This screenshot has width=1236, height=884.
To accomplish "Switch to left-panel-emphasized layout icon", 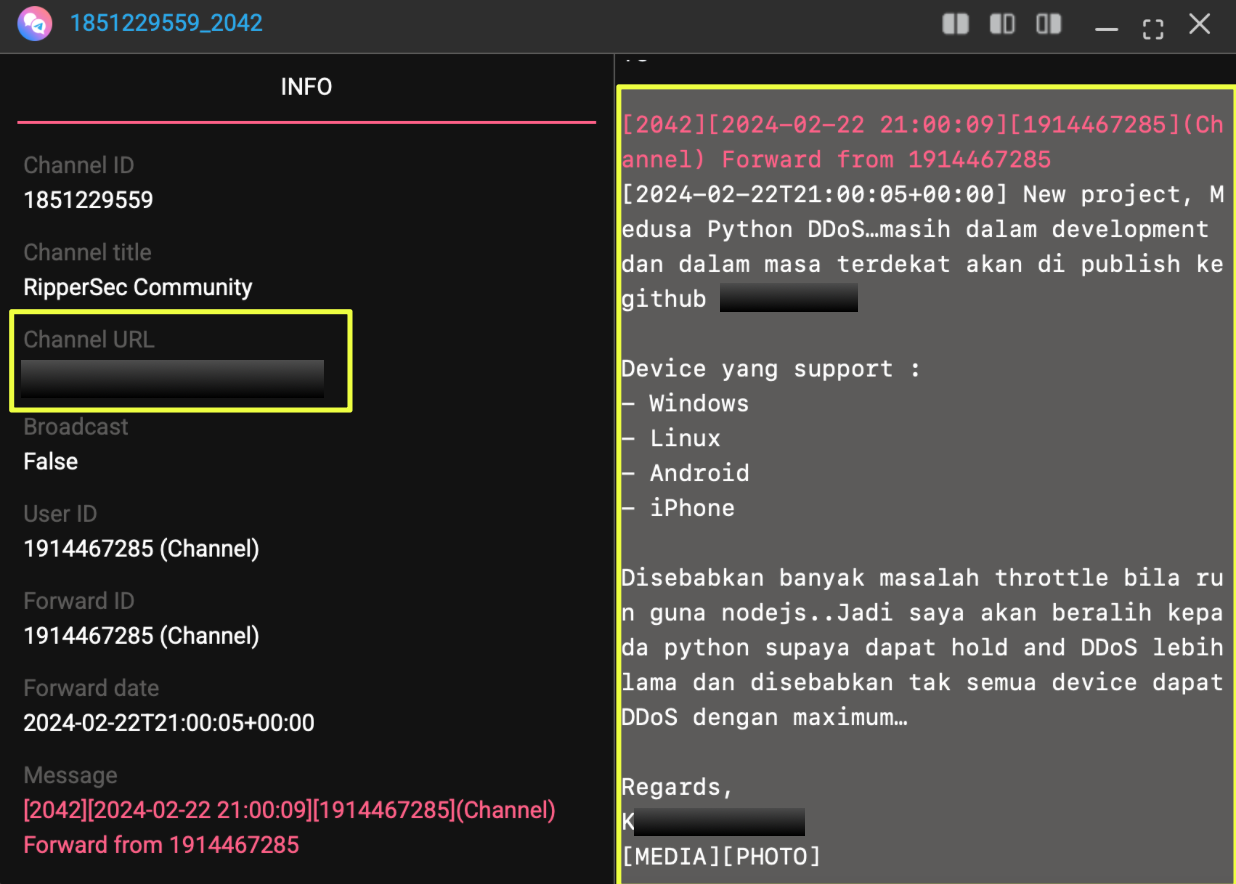I will [x=1002, y=24].
